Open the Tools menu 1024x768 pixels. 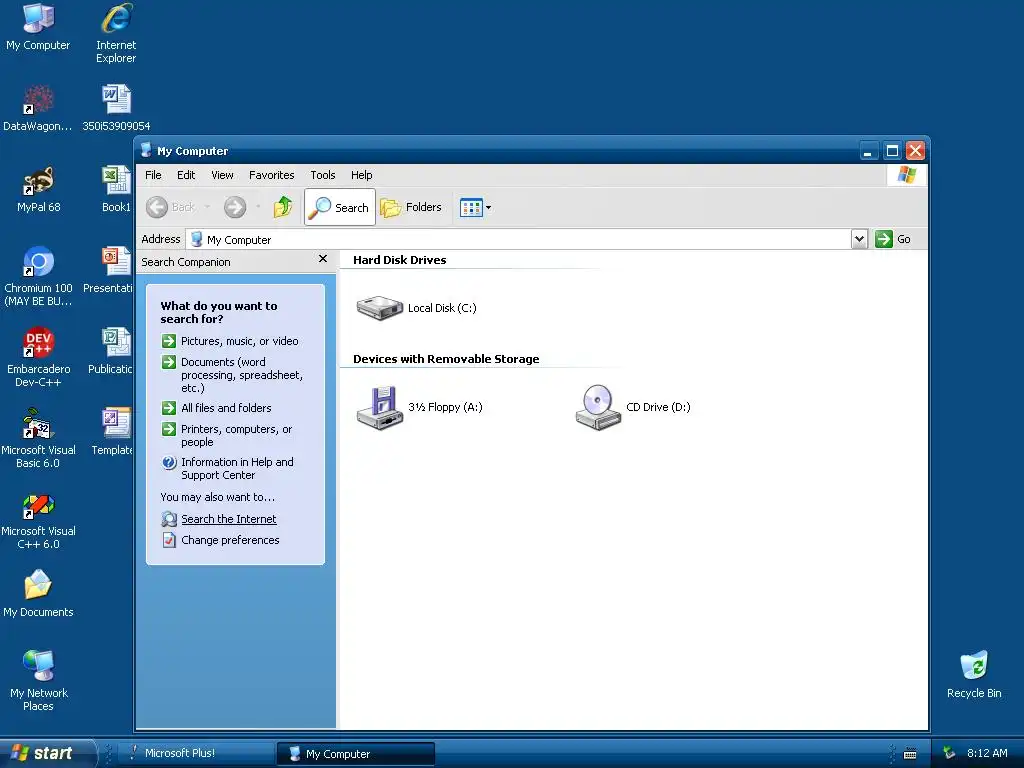point(323,175)
